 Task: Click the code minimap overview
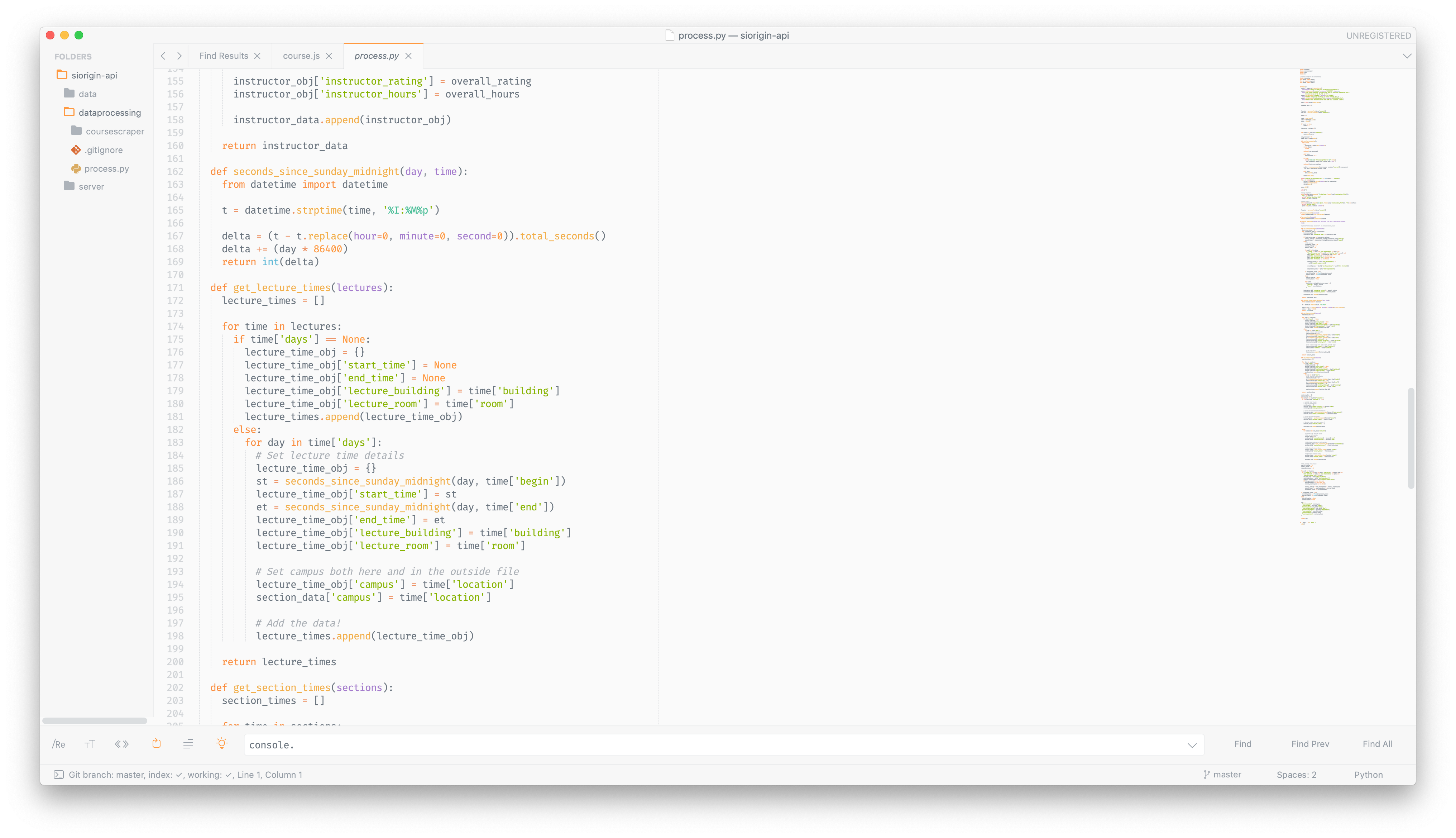(1323, 288)
